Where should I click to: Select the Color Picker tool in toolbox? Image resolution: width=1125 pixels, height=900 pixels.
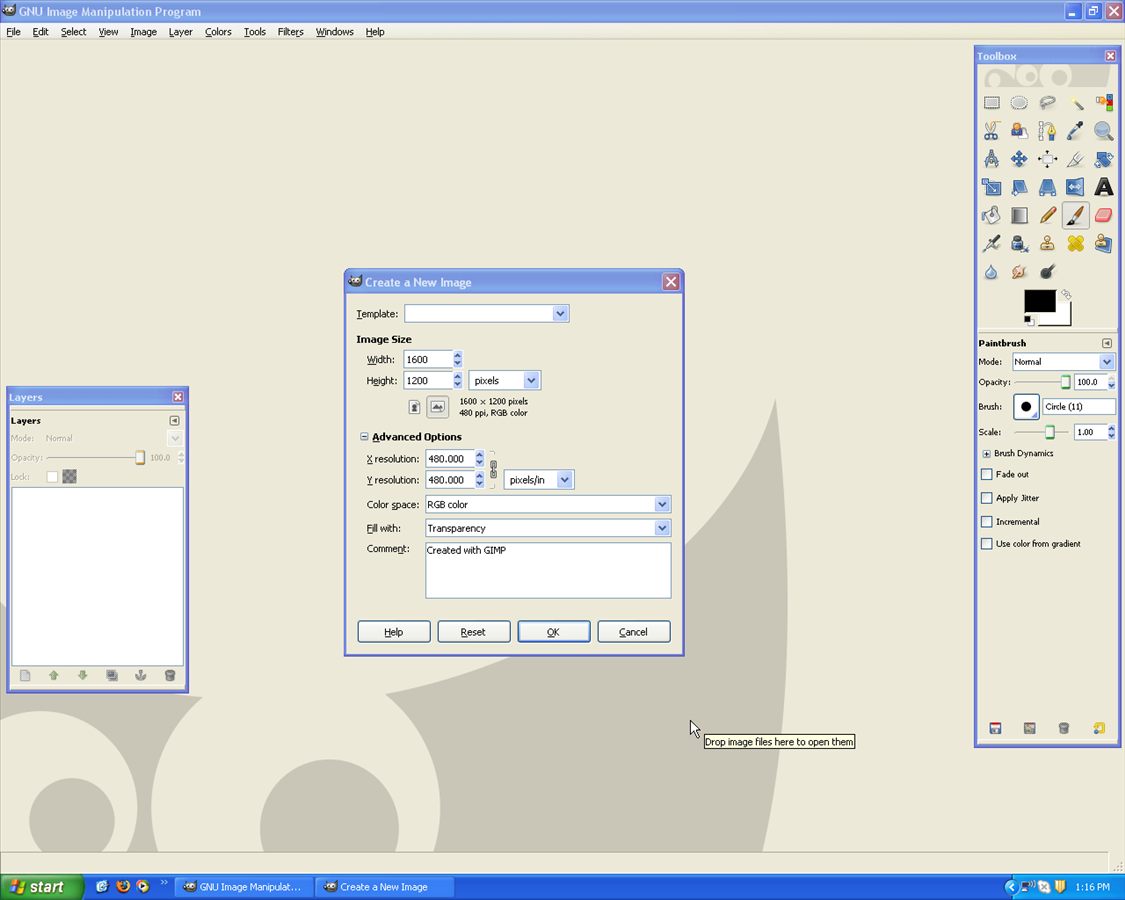1075,131
